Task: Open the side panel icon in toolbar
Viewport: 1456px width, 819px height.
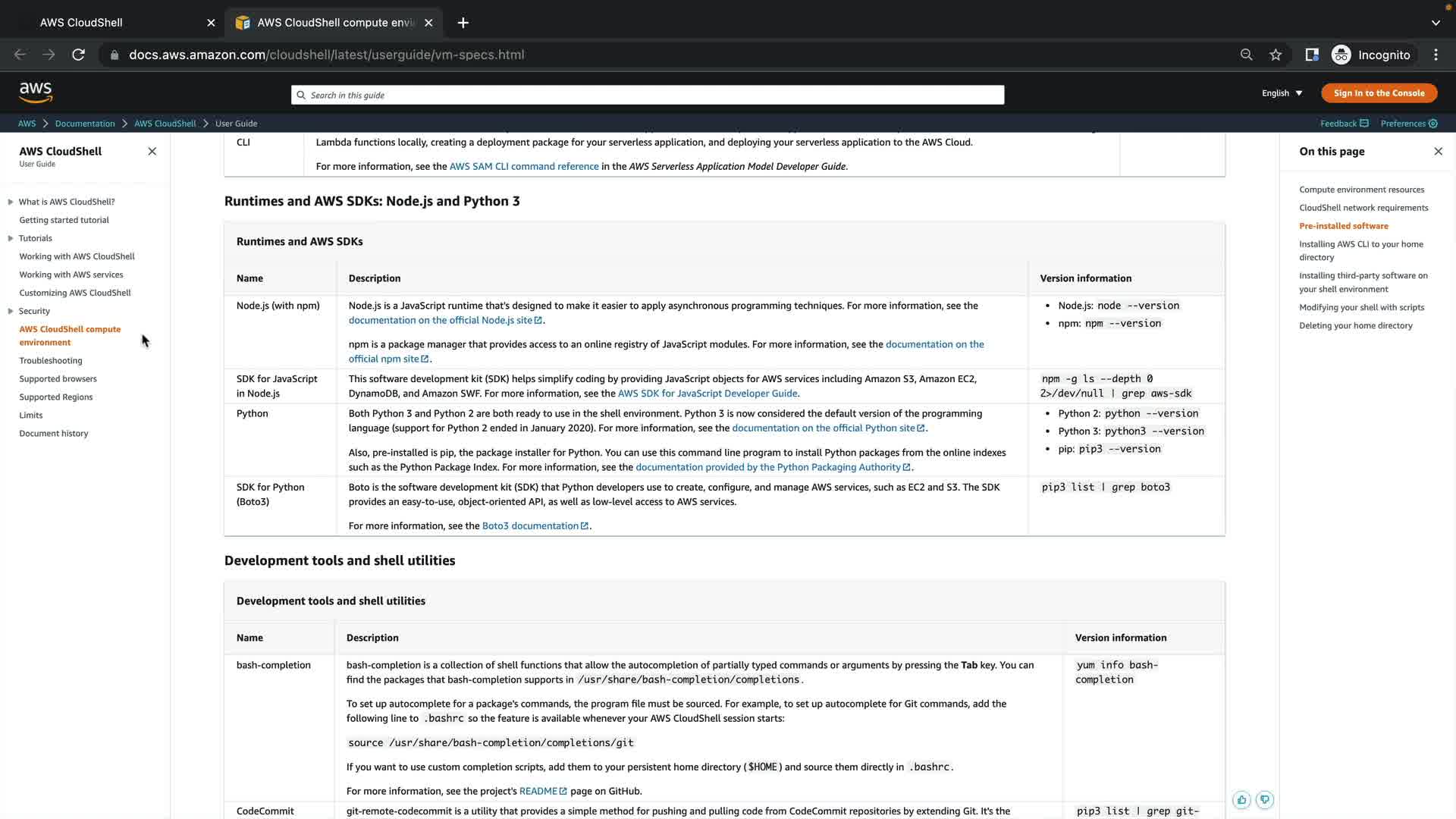Action: click(1311, 55)
